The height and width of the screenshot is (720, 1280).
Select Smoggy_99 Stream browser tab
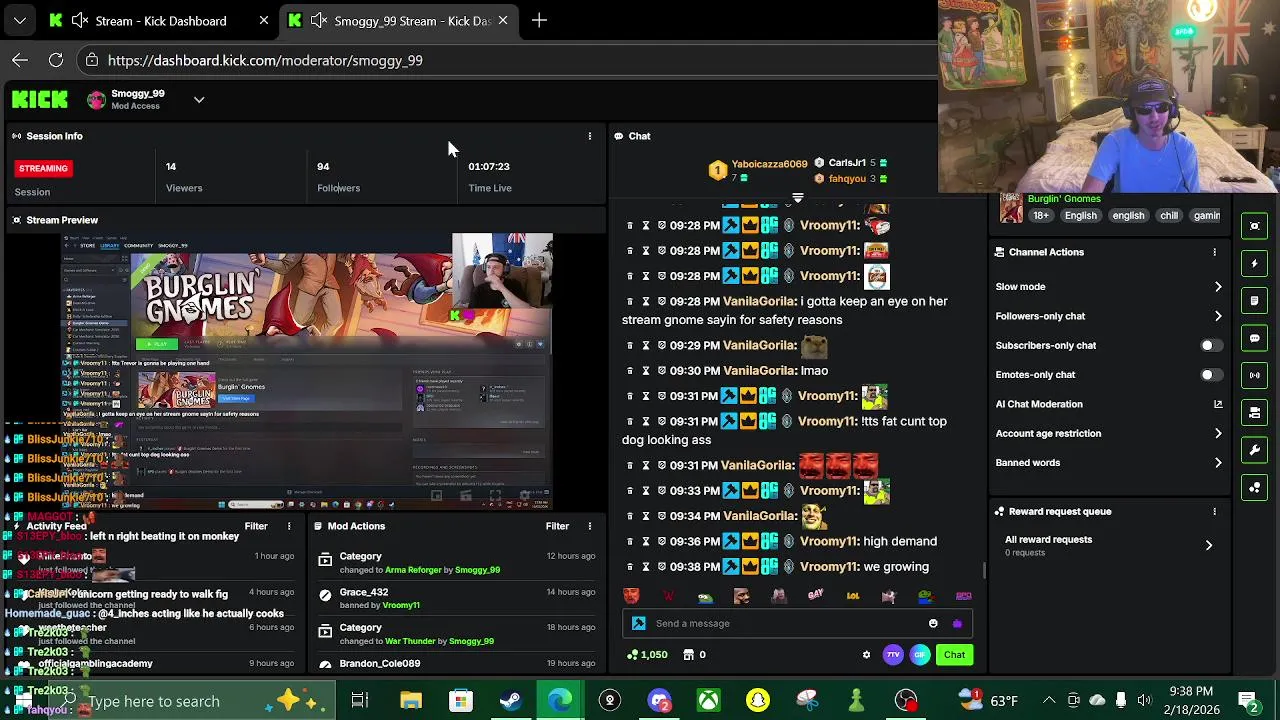point(400,20)
